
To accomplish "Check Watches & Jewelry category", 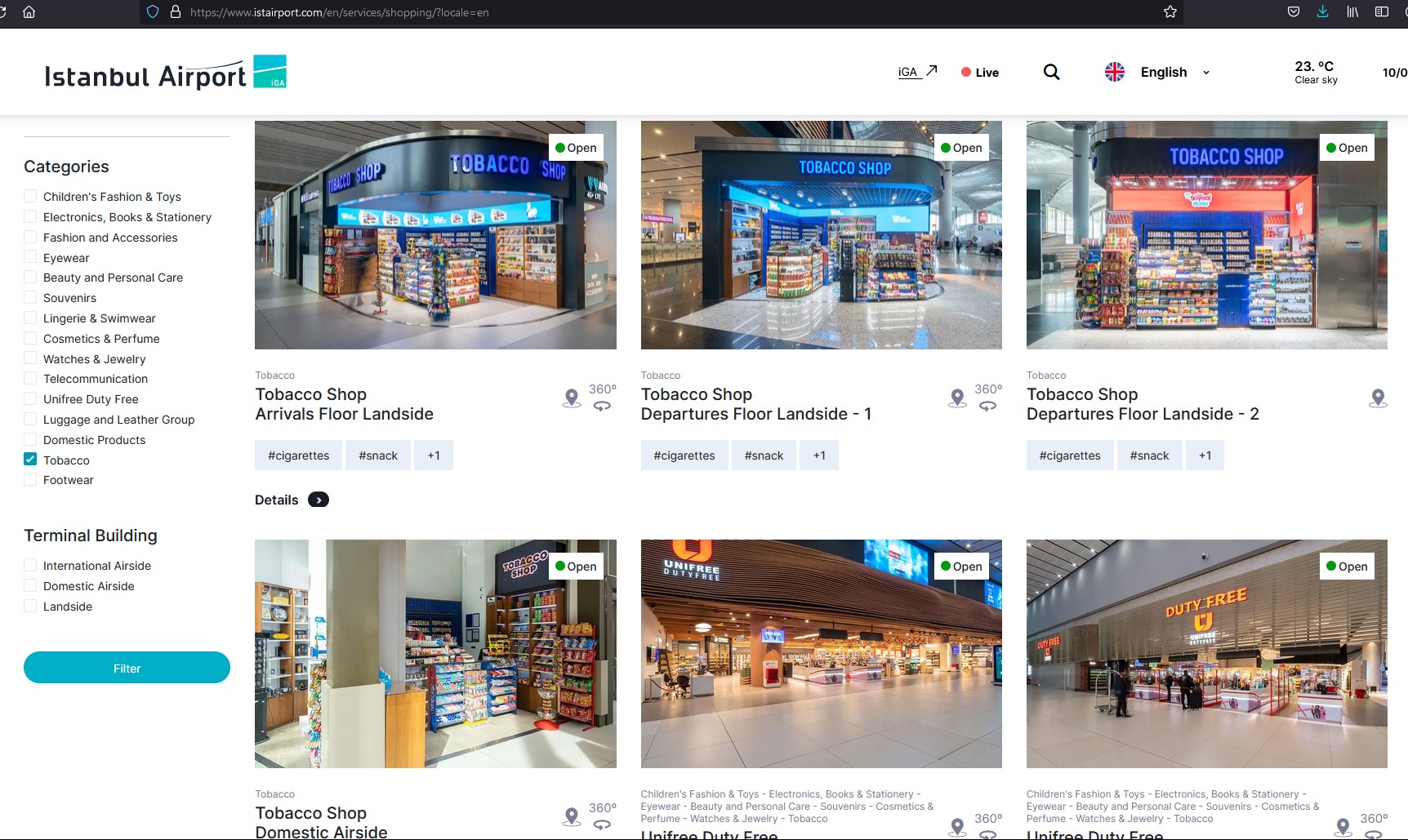I will tap(30, 358).
